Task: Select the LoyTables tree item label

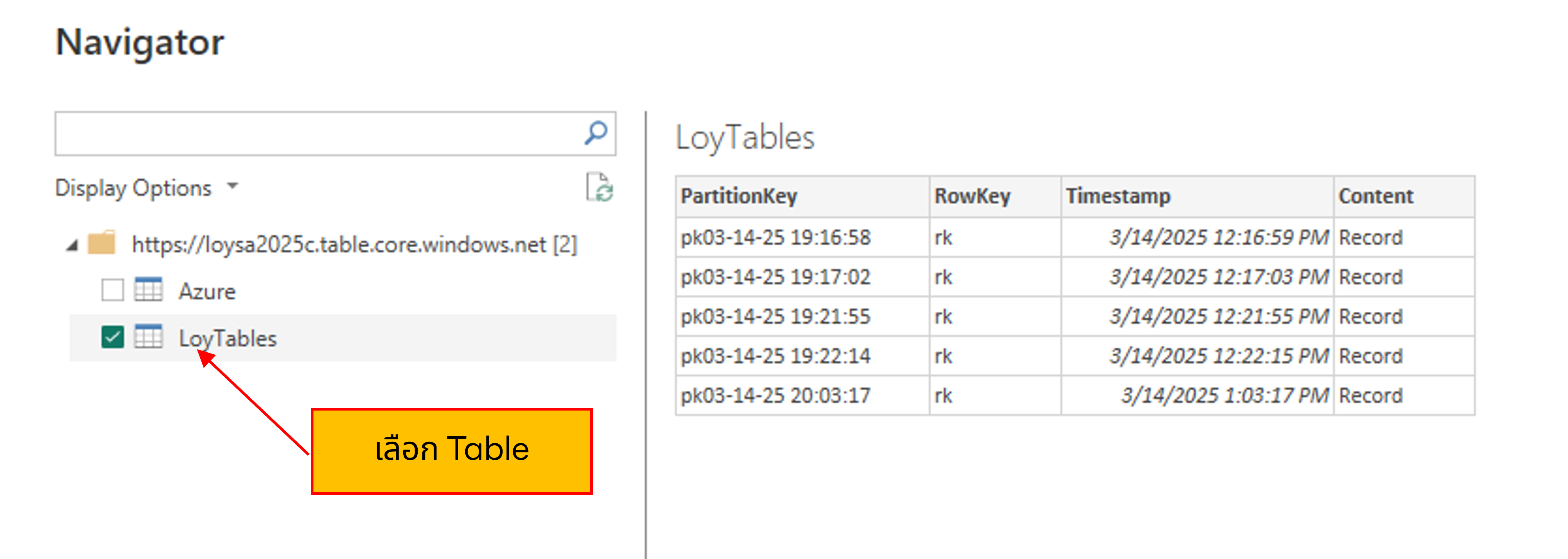Action: coord(228,338)
